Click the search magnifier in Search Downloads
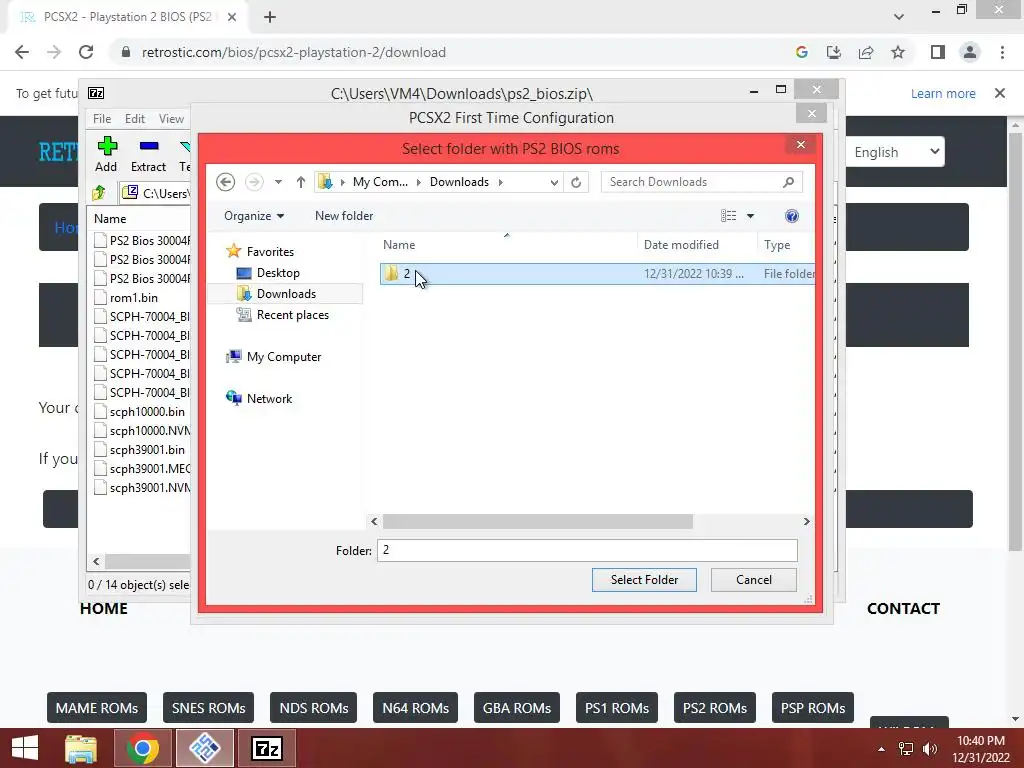 [788, 182]
